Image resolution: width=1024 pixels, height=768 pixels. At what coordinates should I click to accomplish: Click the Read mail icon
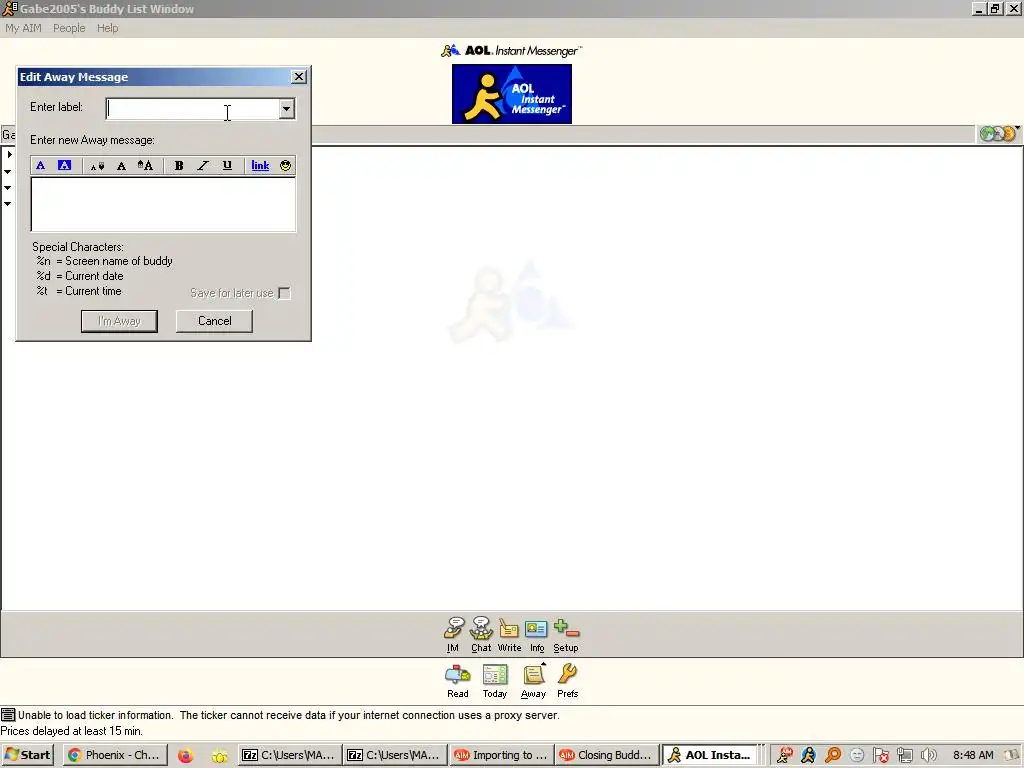pos(458,680)
